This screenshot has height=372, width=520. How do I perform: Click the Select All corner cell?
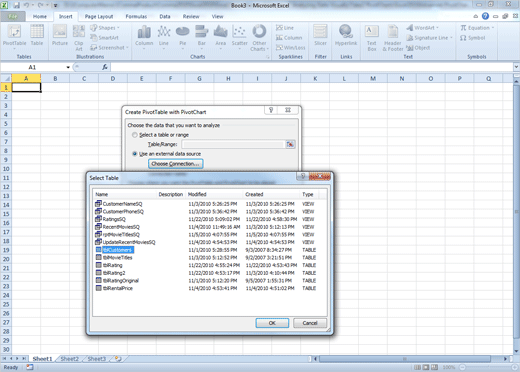click(x=6, y=79)
